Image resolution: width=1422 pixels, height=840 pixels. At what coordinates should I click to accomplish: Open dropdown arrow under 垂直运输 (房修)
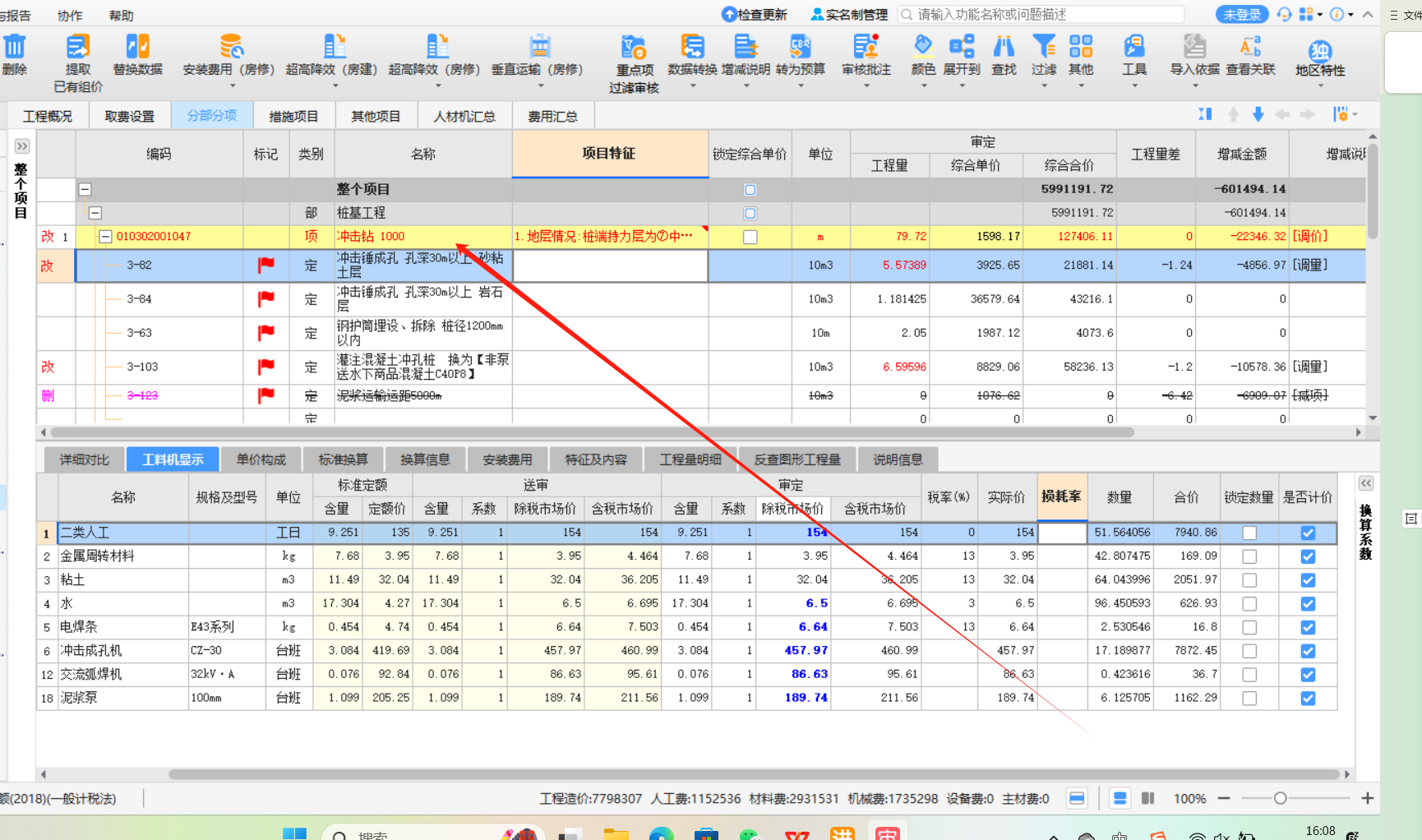541,85
